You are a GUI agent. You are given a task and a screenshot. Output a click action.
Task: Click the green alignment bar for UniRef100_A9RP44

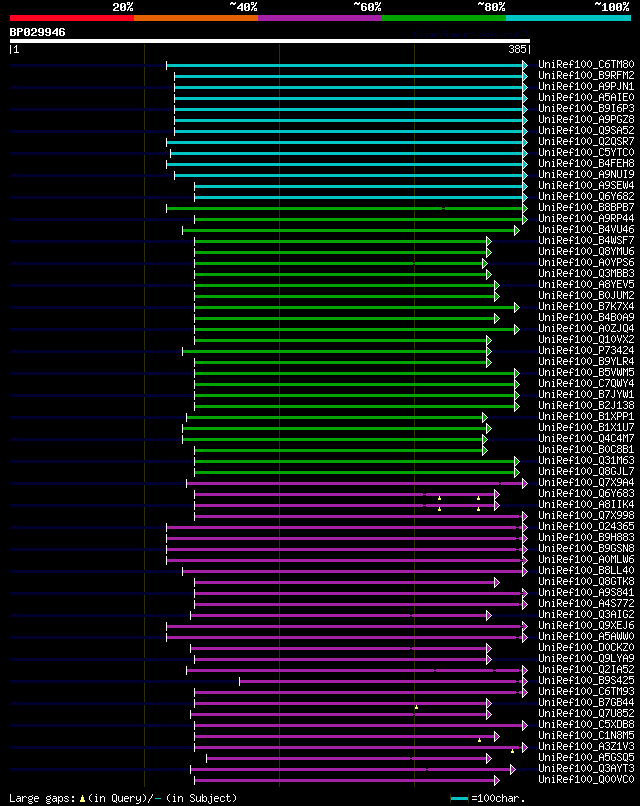click(x=358, y=219)
